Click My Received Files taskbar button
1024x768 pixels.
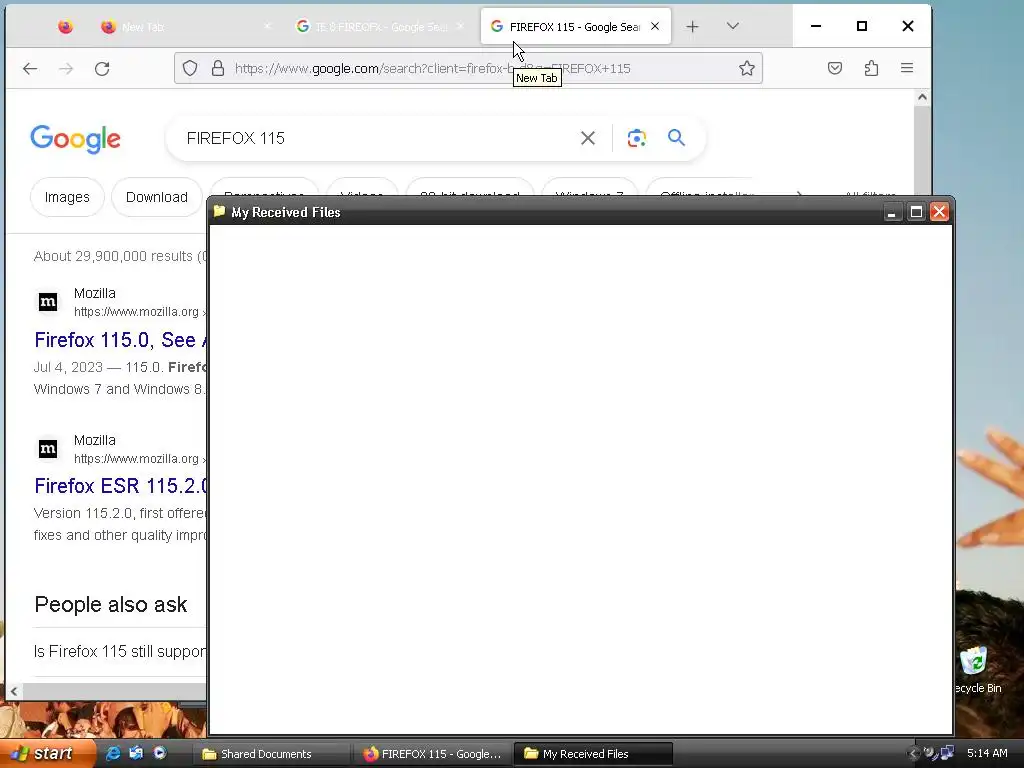tap(593, 754)
